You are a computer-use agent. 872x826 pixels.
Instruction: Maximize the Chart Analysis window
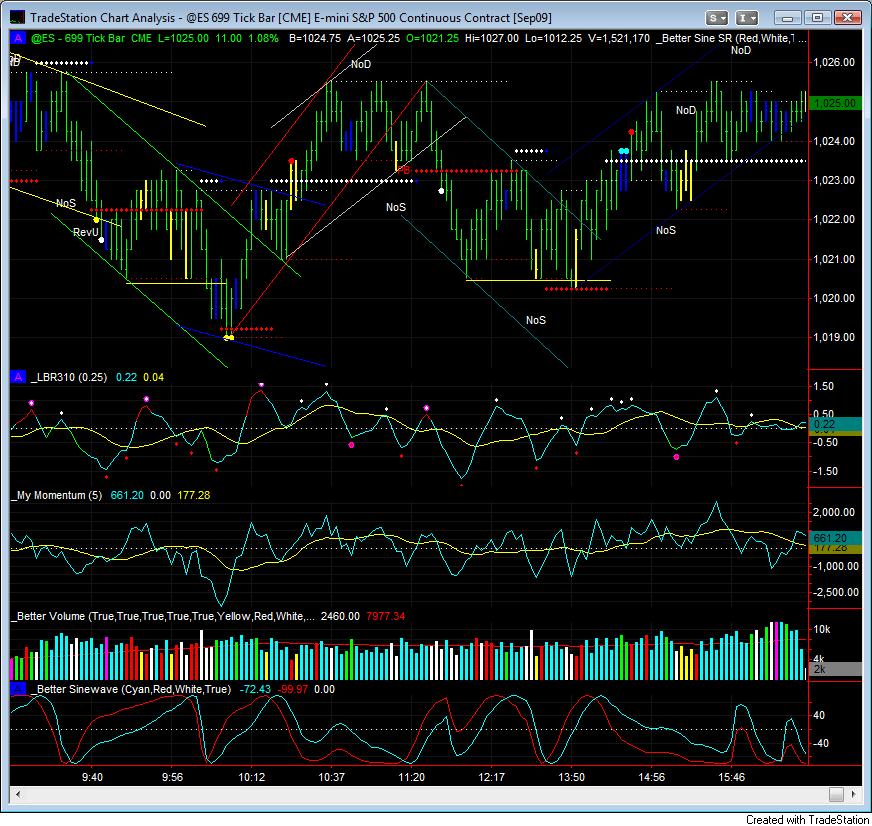817,18
